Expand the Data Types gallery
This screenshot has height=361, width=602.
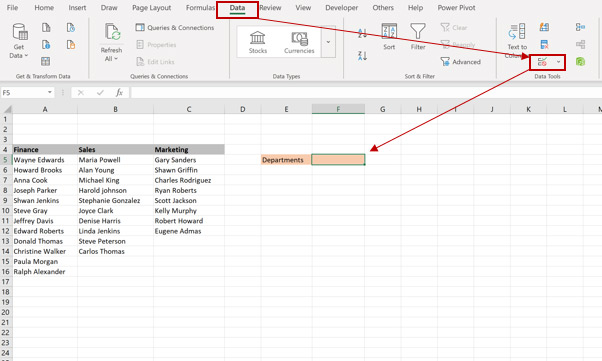(328, 42)
